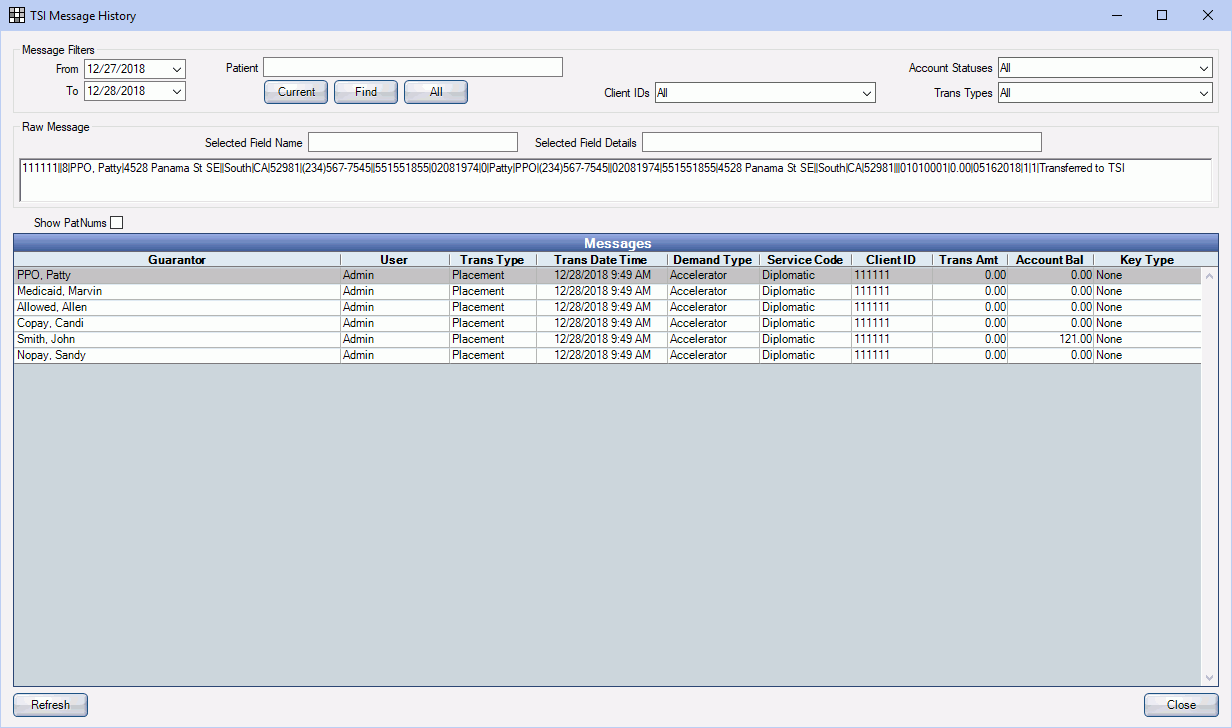Sort by the Demand Type column header
Image resolution: width=1232 pixels, height=728 pixels.
(x=712, y=259)
